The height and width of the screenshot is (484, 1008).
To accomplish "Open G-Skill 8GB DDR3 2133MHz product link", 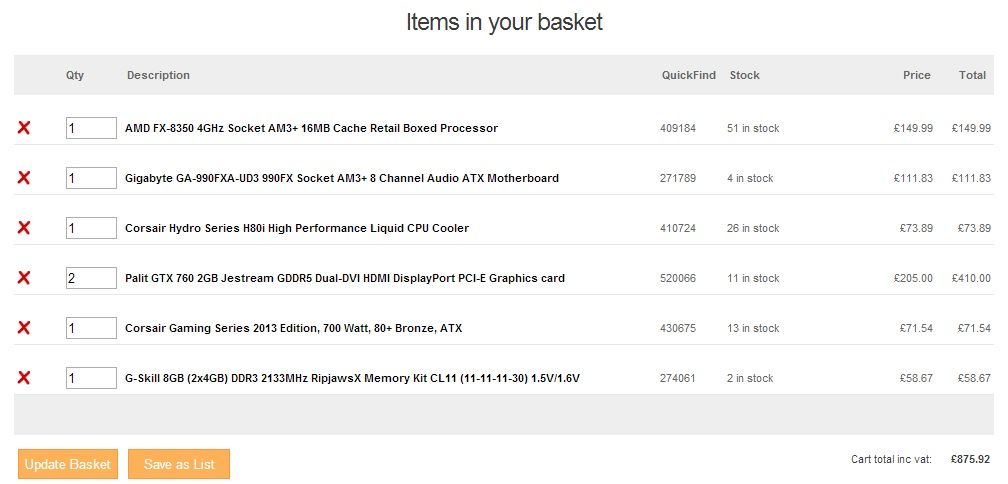I will [352, 378].
